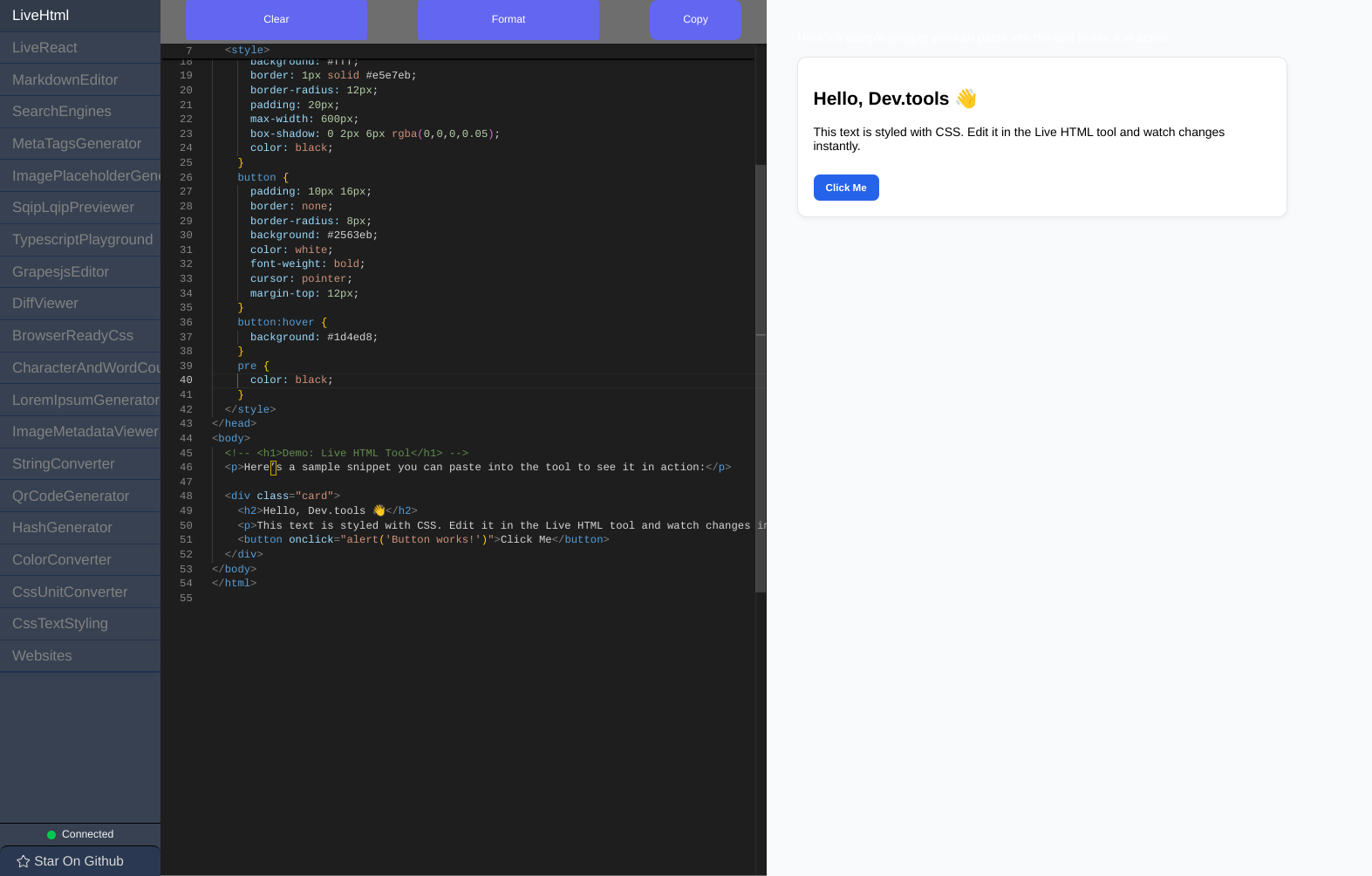This screenshot has height=876, width=1372.
Task: Place cursor on the #e5e7eb border value
Action: 388,76
